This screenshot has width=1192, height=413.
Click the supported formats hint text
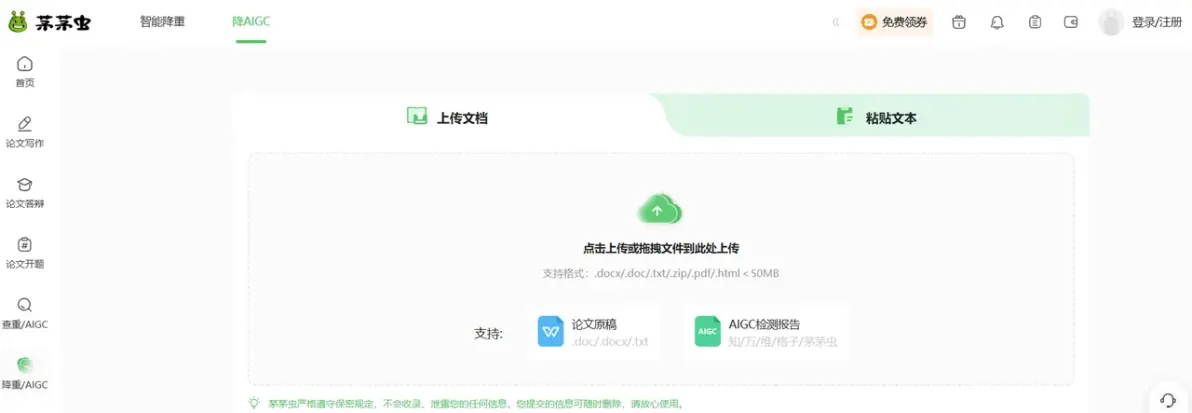pos(661,272)
